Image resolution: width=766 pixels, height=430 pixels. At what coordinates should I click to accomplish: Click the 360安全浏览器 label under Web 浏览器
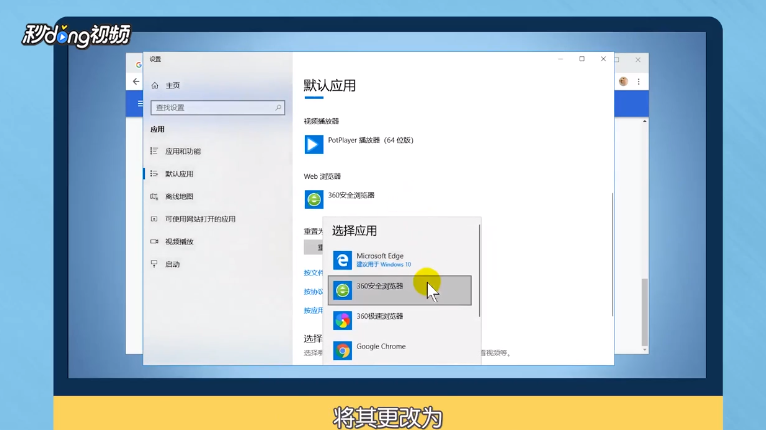(351, 195)
